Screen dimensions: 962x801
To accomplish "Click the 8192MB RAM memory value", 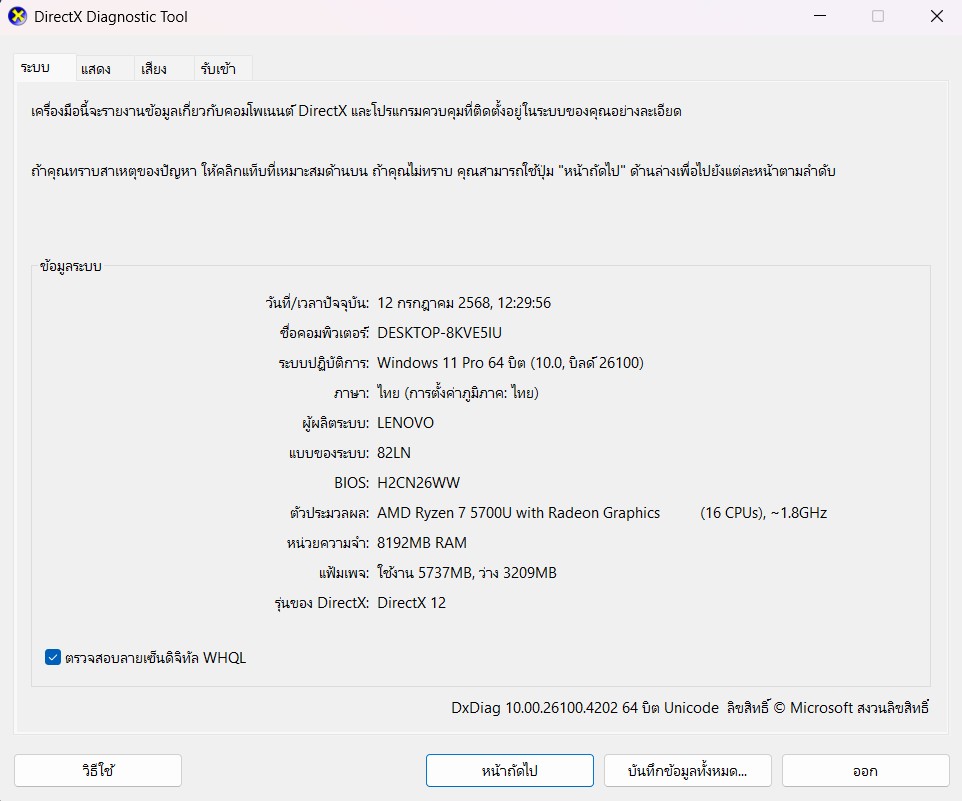I will point(421,543).
